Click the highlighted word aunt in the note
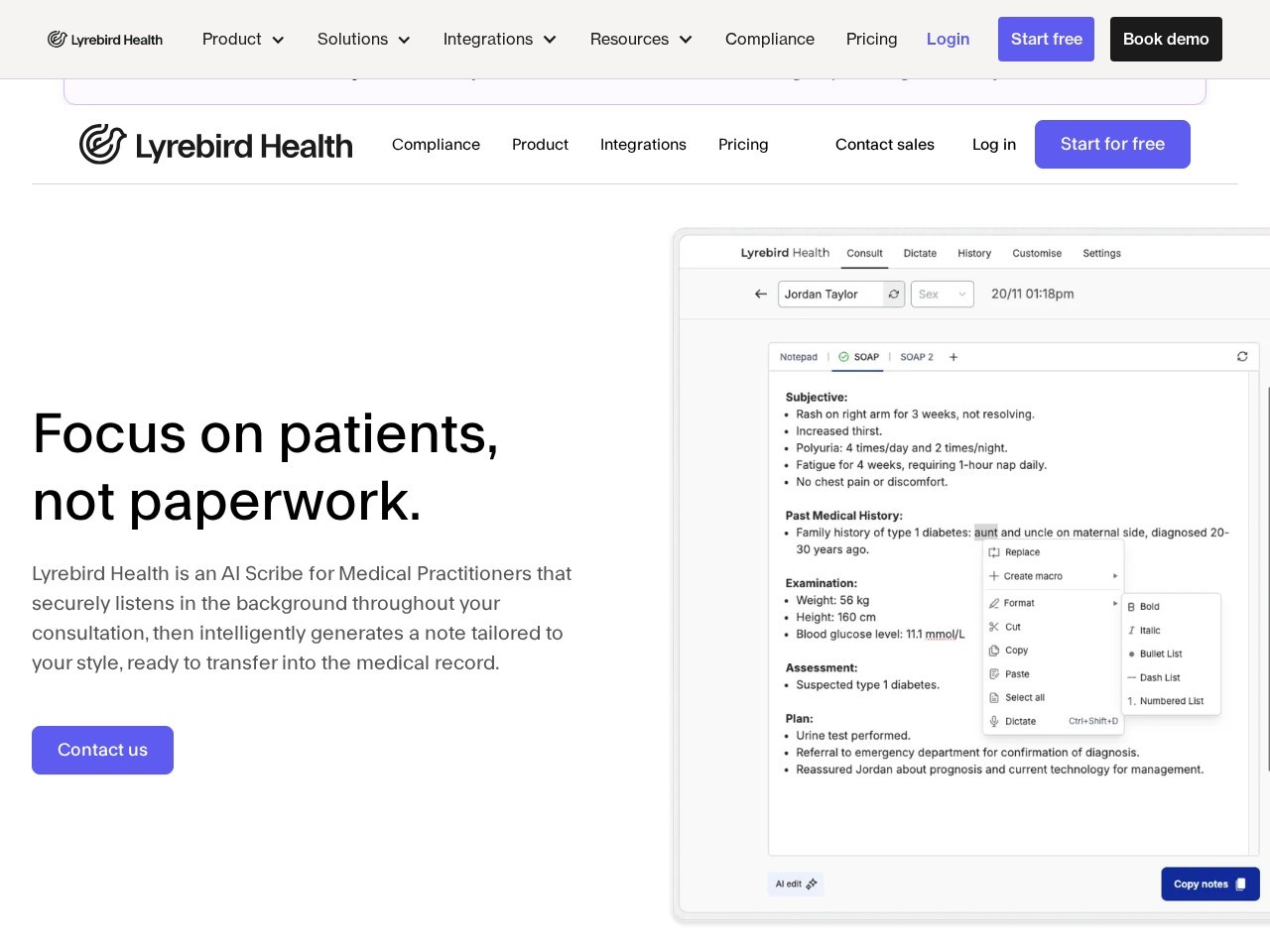 pos(985,533)
